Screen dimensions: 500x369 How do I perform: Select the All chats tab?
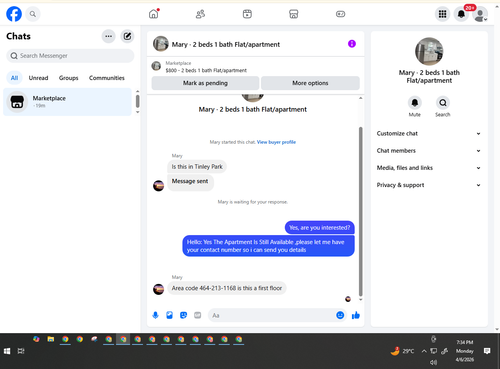click(14, 78)
